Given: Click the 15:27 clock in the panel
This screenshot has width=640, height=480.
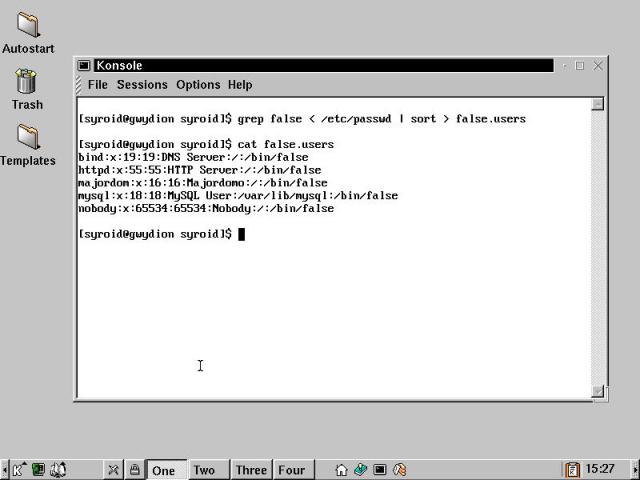Looking at the screenshot, I should [600, 469].
